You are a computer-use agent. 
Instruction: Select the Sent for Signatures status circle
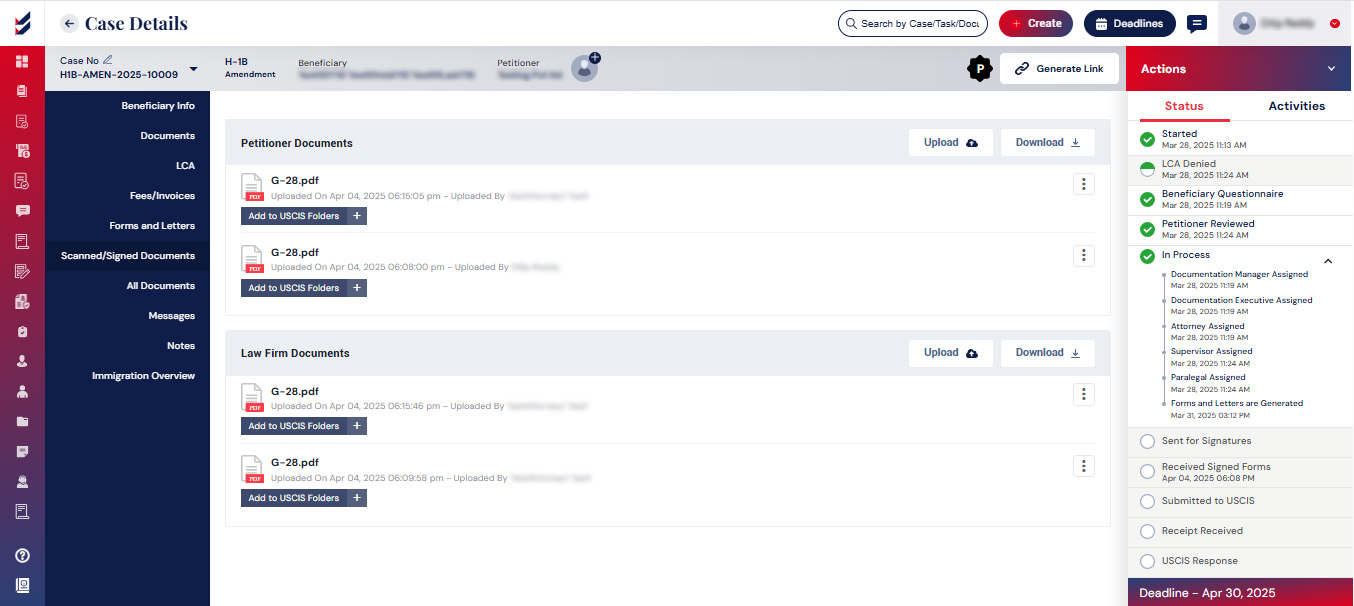(x=1147, y=441)
